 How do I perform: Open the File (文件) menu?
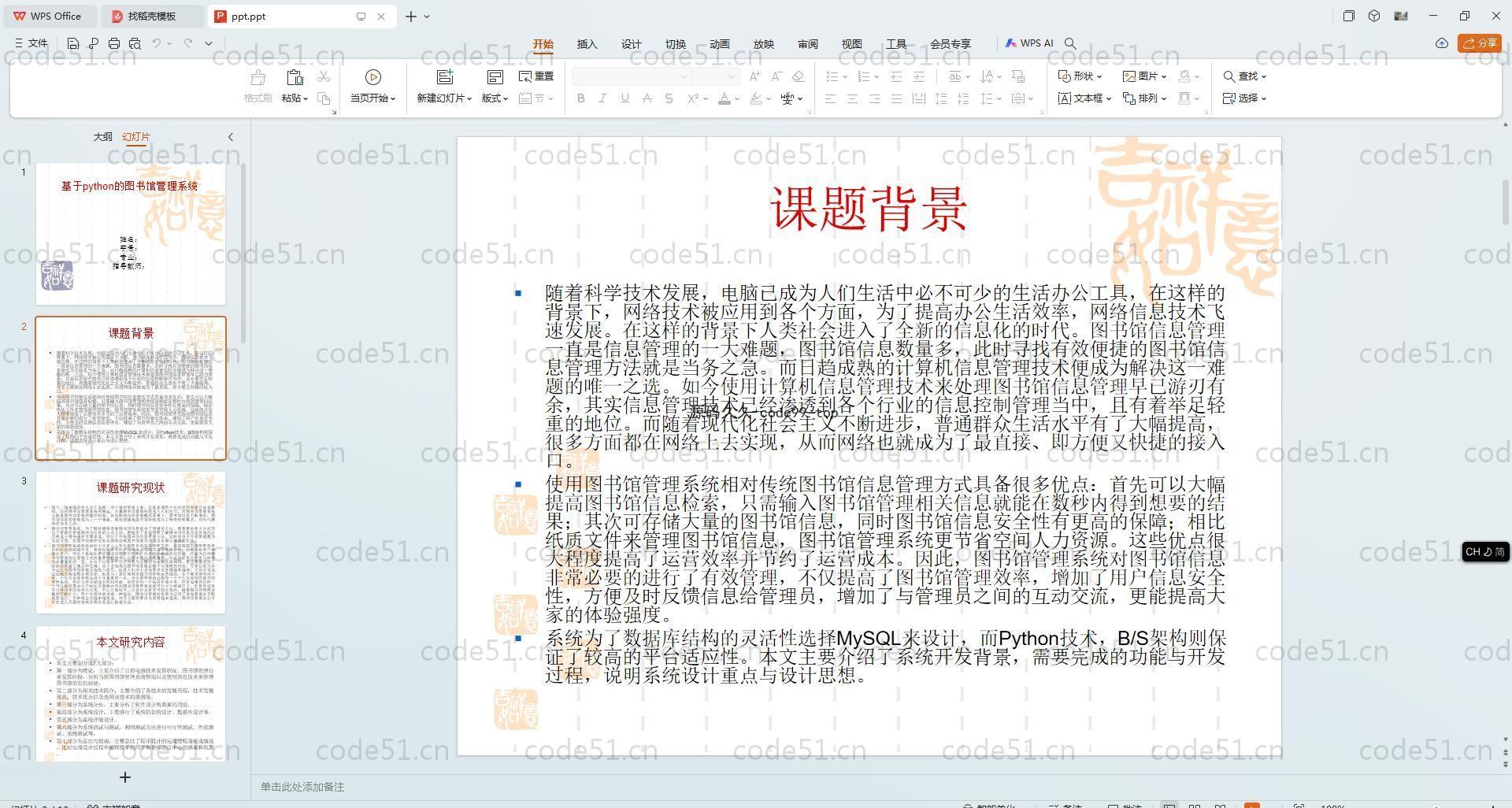click(x=31, y=44)
